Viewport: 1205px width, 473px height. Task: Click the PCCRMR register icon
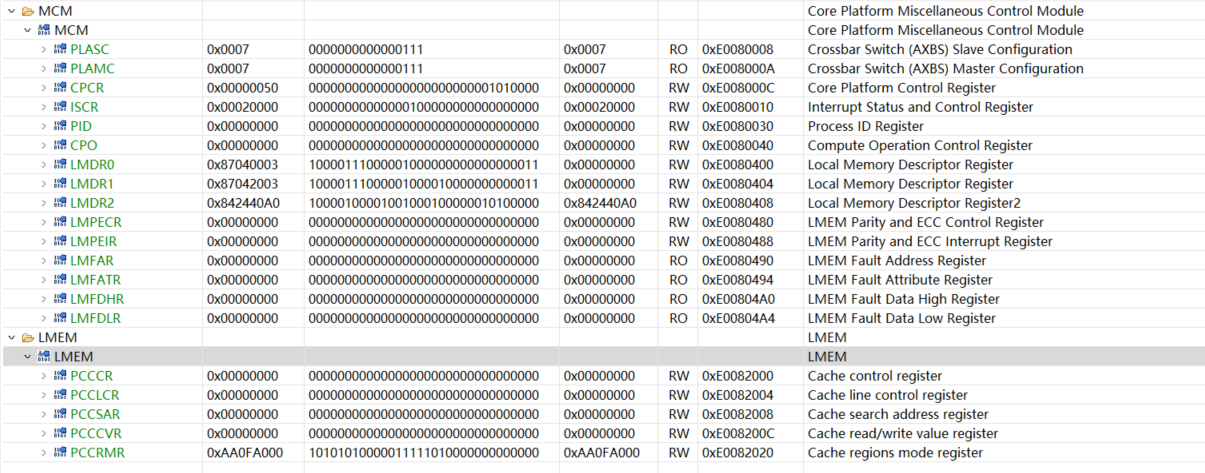[60, 453]
